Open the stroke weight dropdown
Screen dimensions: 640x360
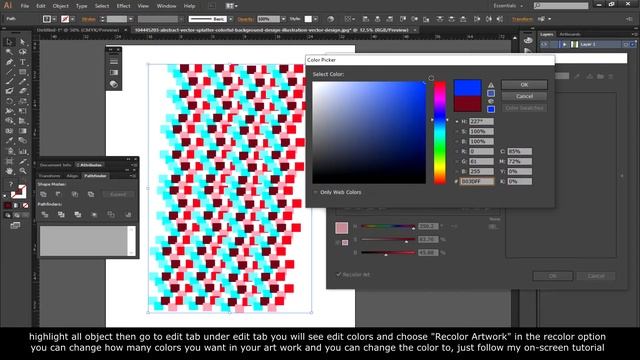coord(131,19)
